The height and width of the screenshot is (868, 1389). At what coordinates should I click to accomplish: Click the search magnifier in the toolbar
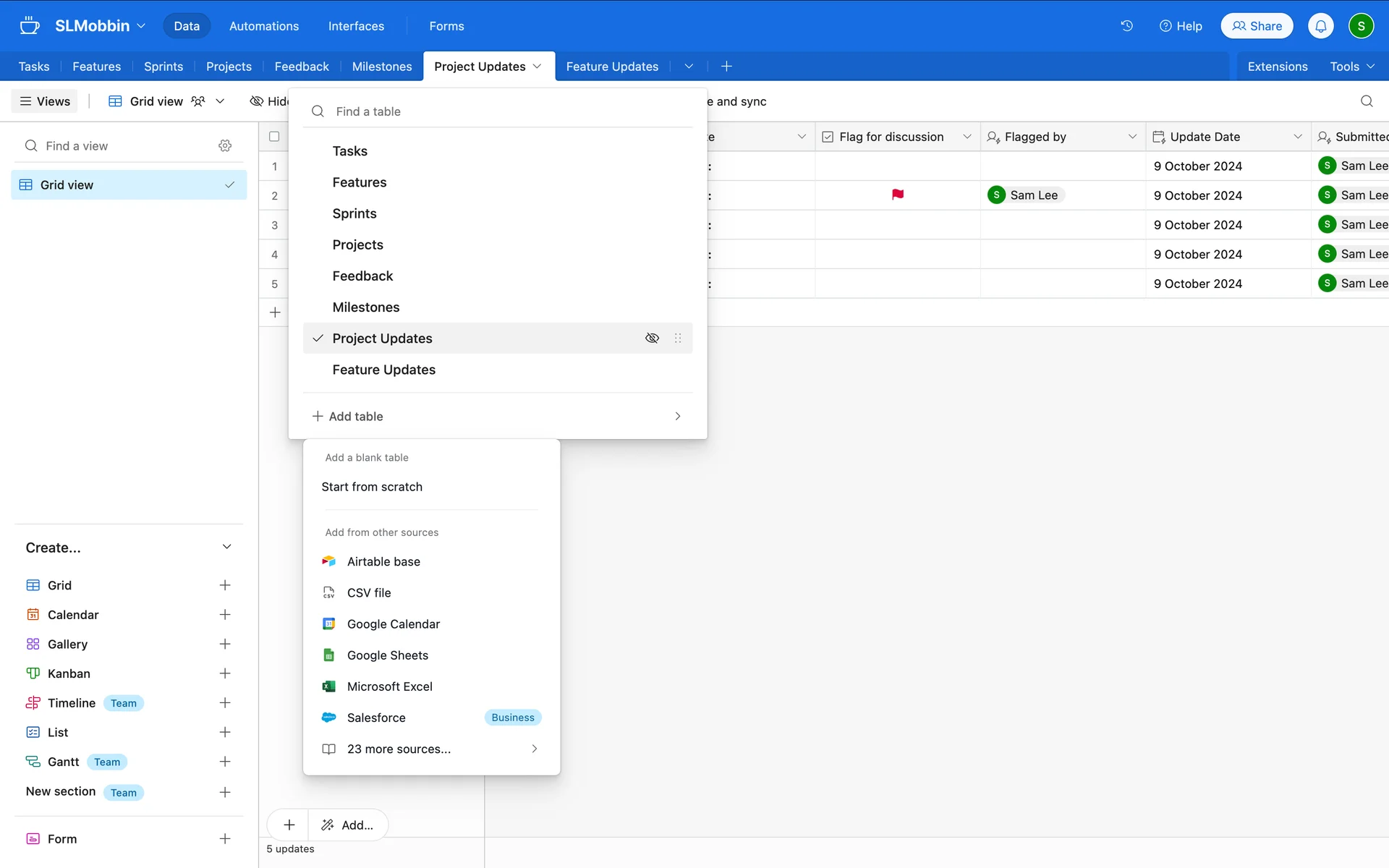1366,101
